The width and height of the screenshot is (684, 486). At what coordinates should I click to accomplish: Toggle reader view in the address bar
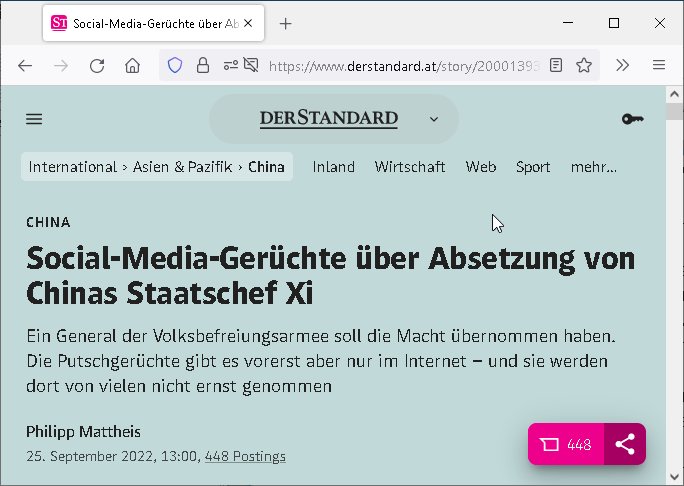click(x=556, y=65)
